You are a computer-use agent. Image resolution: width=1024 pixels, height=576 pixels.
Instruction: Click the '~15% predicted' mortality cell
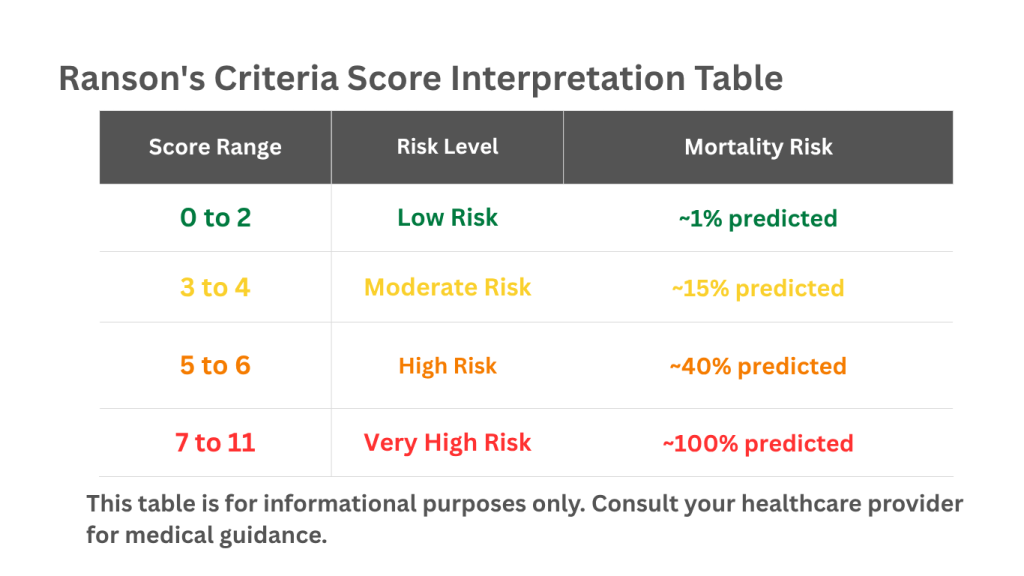(x=758, y=288)
